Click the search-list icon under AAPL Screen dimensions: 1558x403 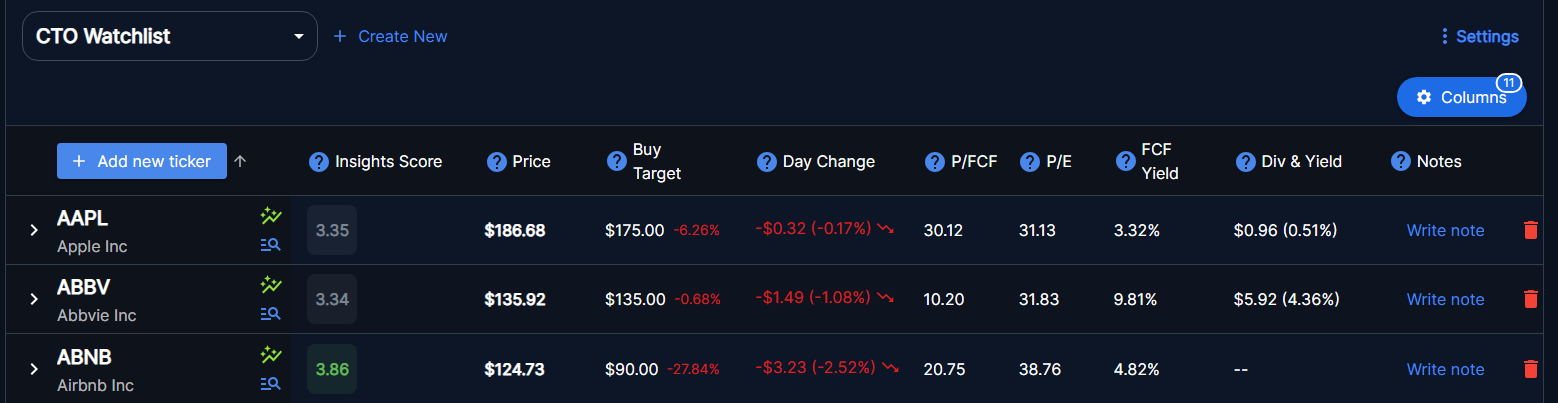(270, 245)
